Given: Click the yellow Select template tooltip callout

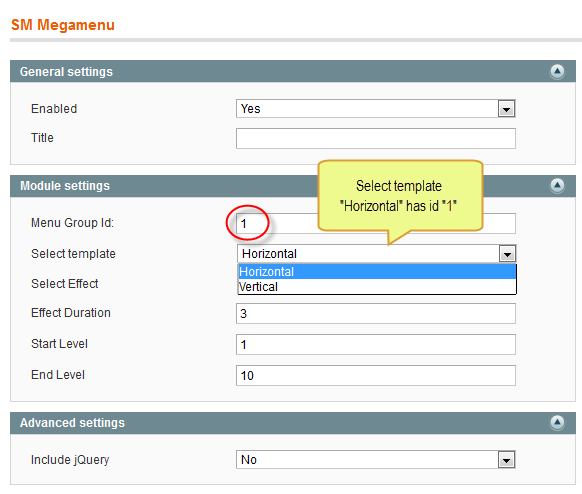Looking at the screenshot, I should click(x=400, y=196).
